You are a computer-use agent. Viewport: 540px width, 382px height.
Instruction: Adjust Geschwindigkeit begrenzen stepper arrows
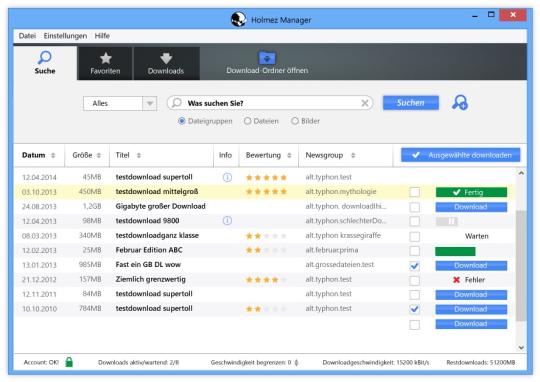297,362
